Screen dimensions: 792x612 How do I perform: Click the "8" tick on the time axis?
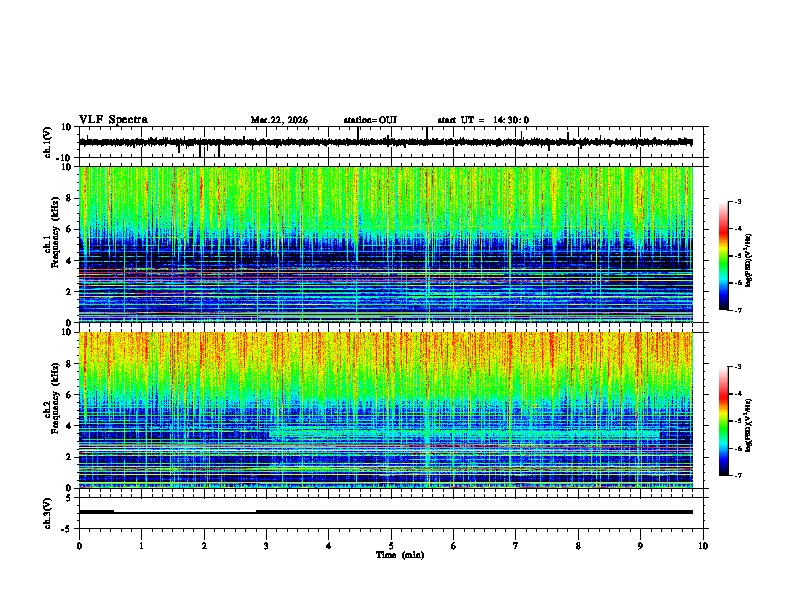coord(578,546)
